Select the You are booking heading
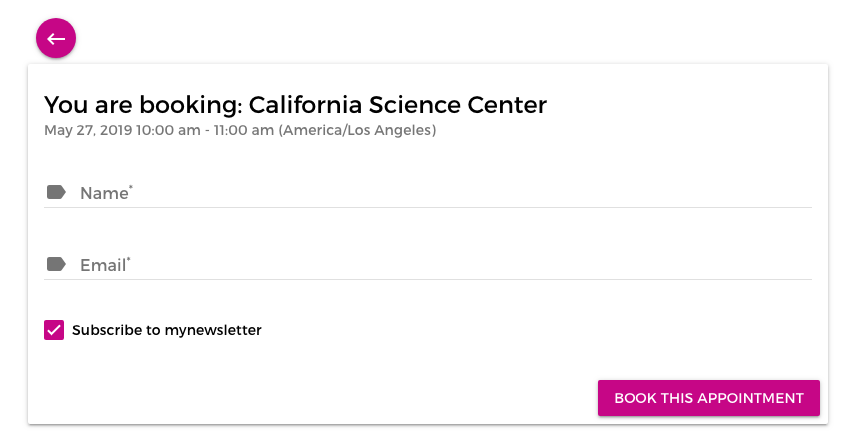The image size is (847, 438). coord(295,105)
